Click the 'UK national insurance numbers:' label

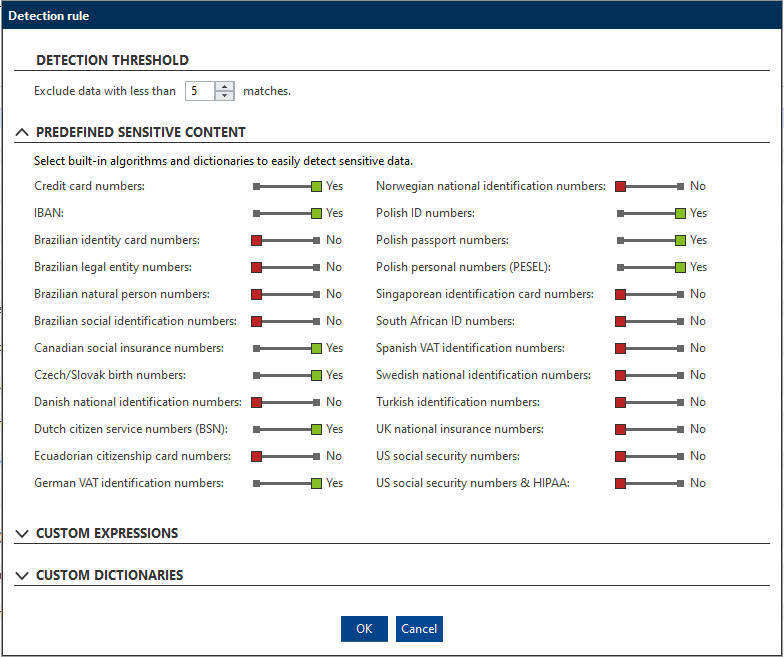tap(460, 429)
